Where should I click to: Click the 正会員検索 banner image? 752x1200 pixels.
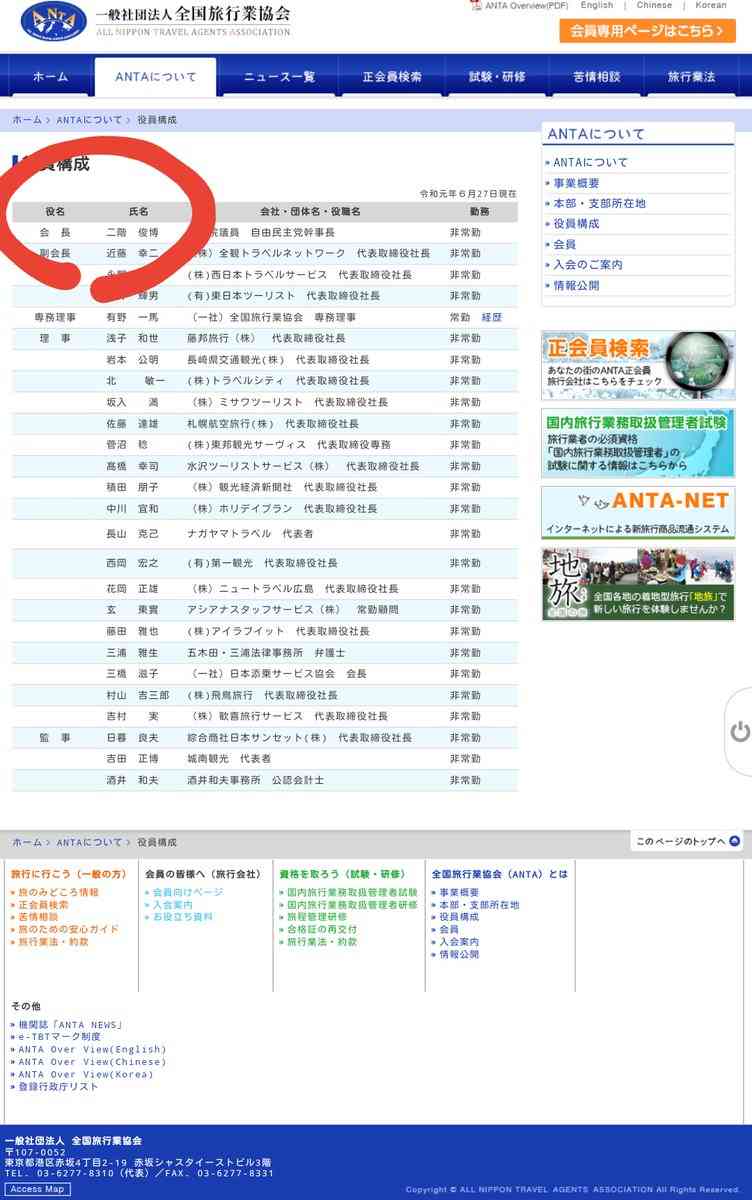[638, 365]
